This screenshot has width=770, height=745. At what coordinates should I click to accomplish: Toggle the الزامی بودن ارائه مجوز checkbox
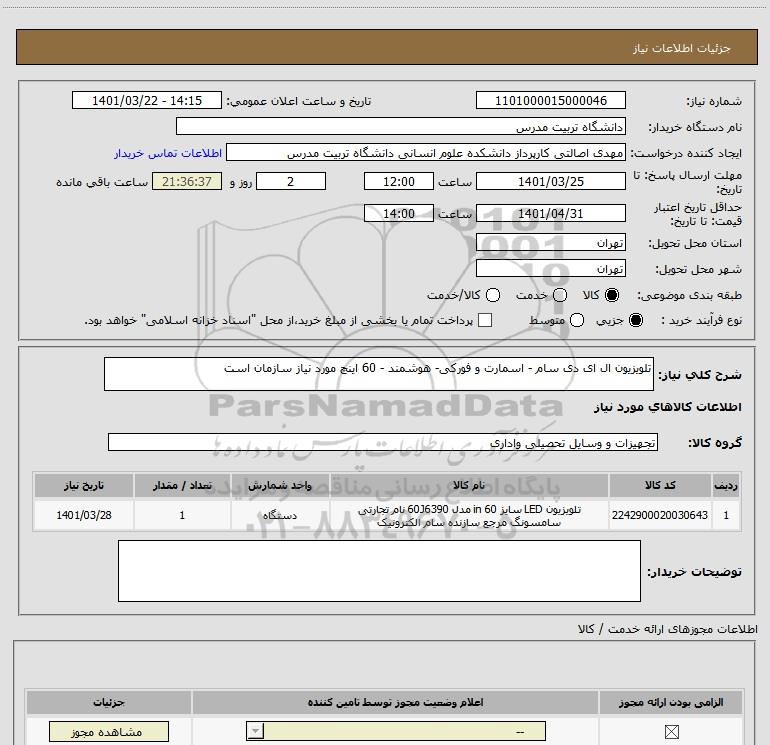click(x=671, y=732)
